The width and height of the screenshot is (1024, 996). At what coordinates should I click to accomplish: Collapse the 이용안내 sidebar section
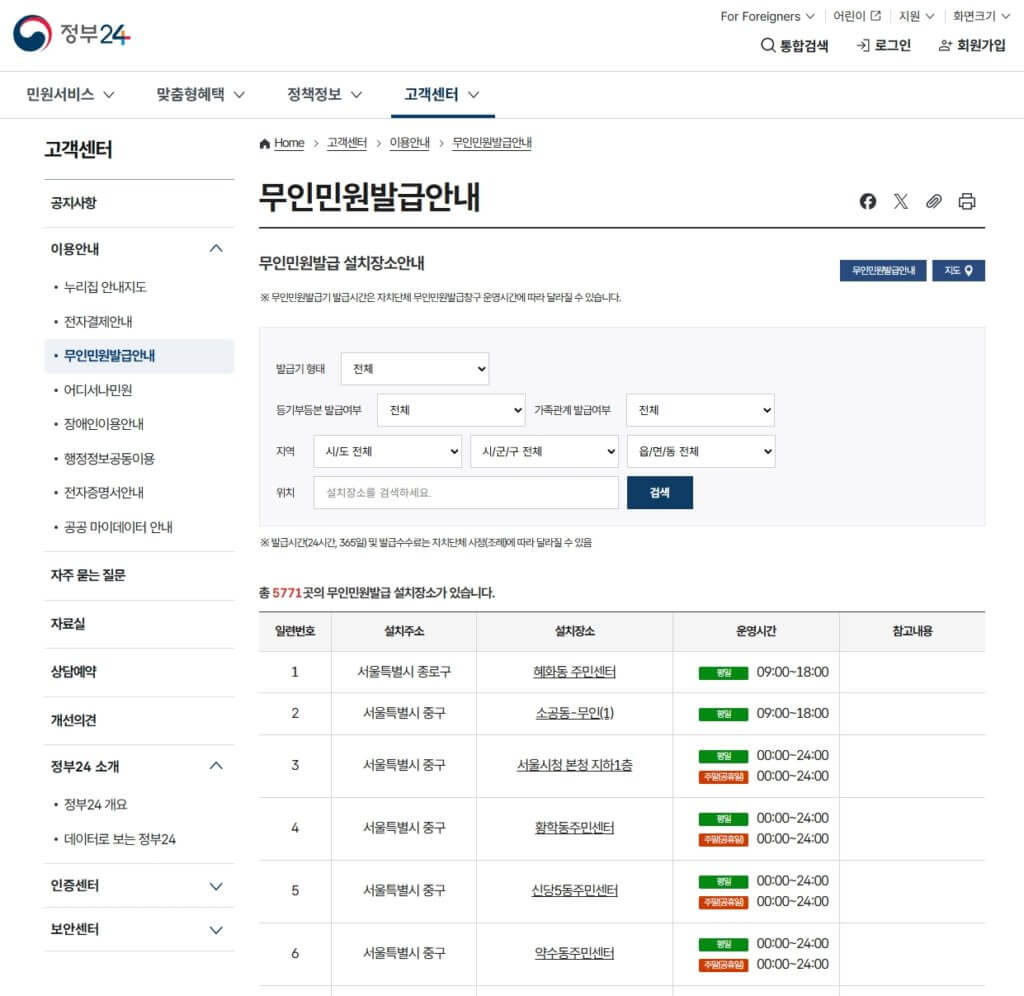(x=215, y=249)
